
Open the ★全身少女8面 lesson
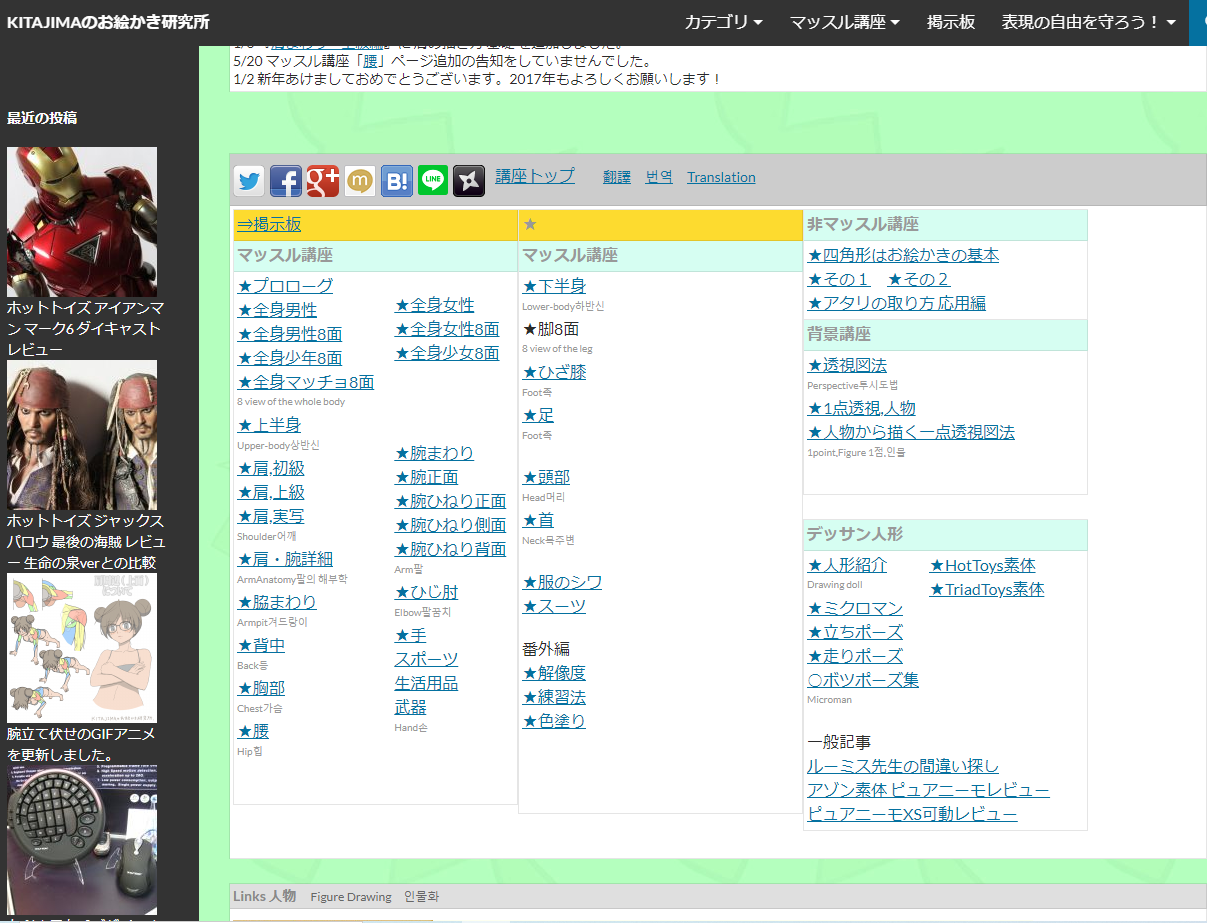coord(447,353)
